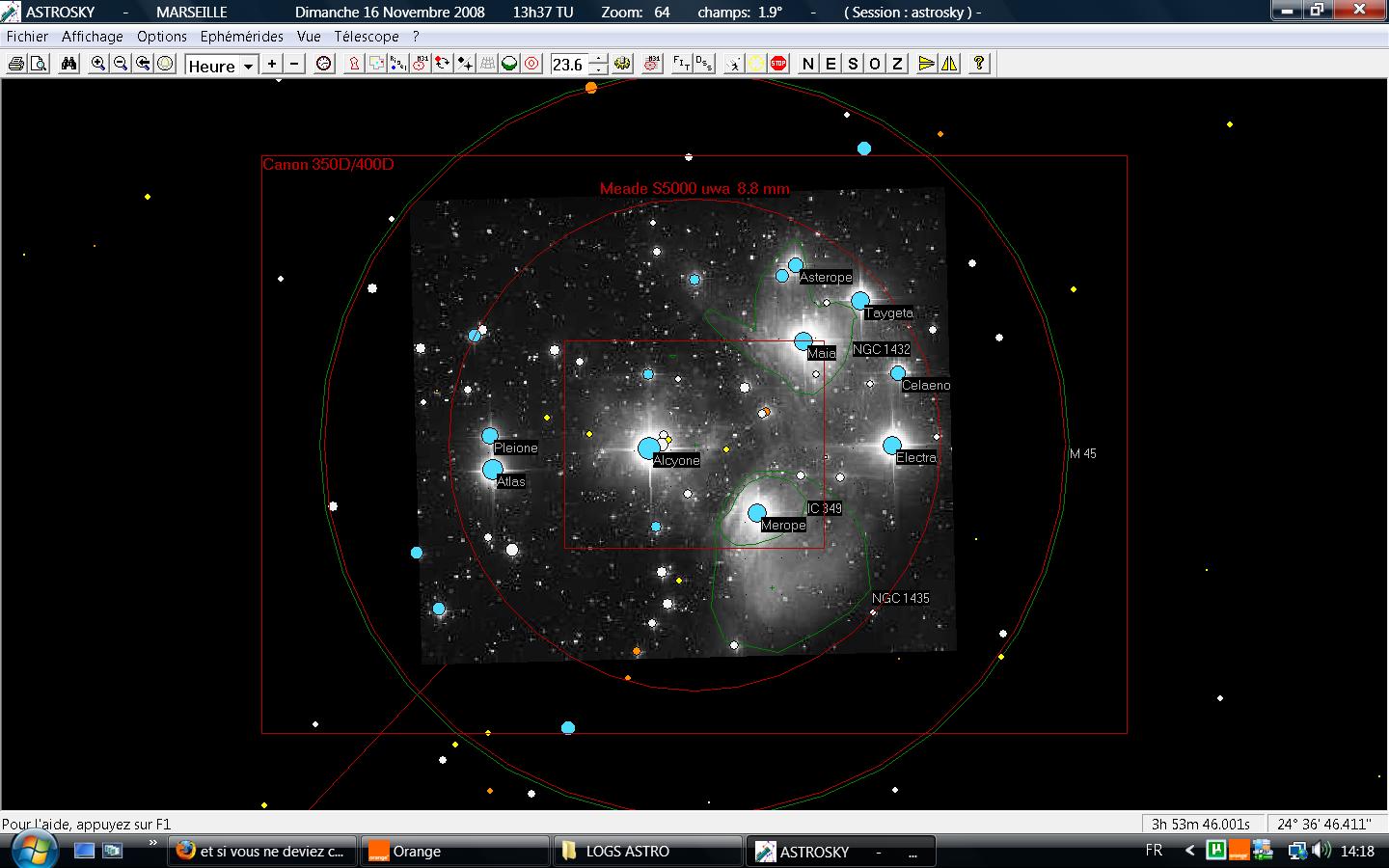Click the horizon dome icon
Image resolution: width=1389 pixels, height=868 pixels.
point(509,64)
